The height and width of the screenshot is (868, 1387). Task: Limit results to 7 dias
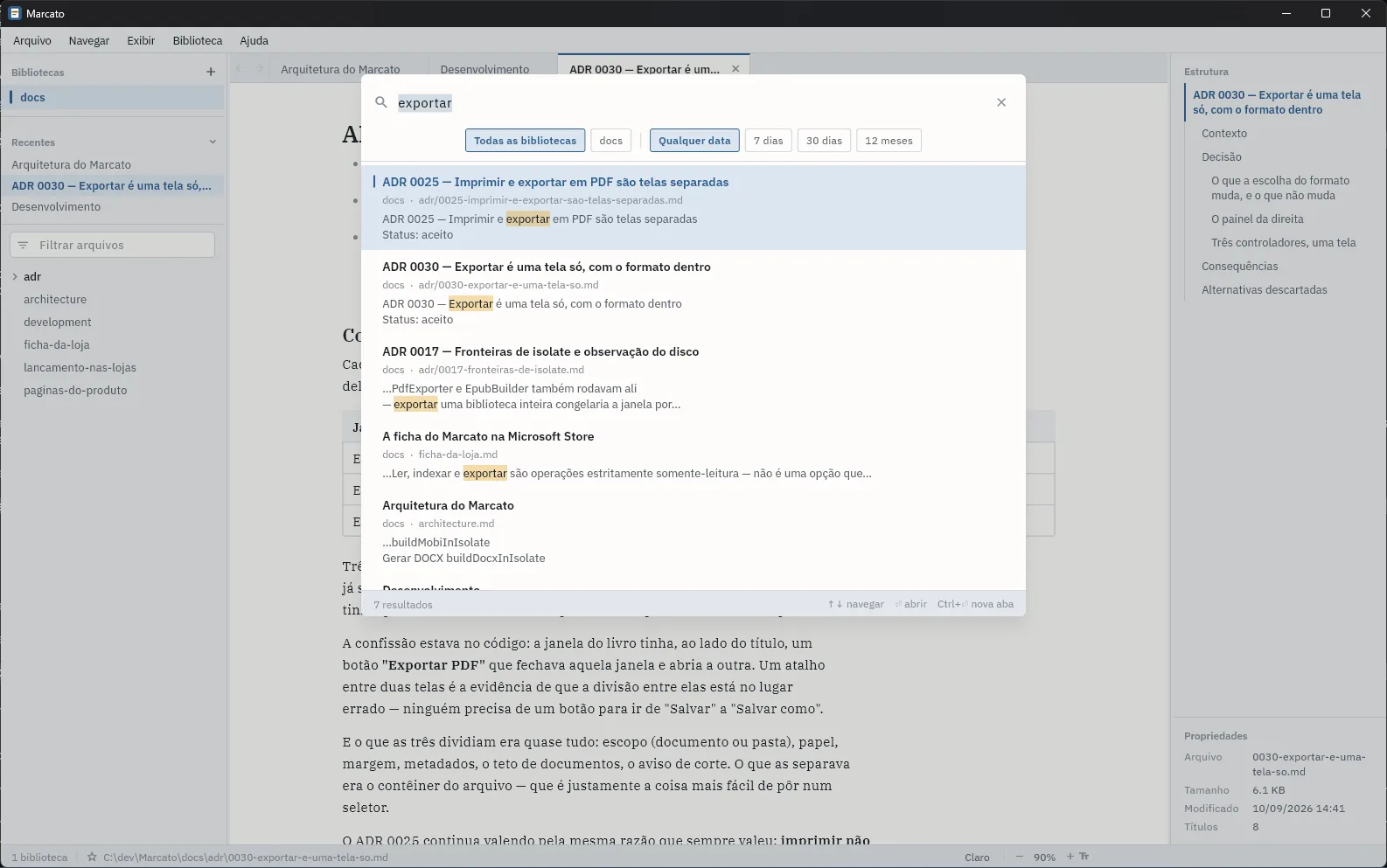[769, 141]
